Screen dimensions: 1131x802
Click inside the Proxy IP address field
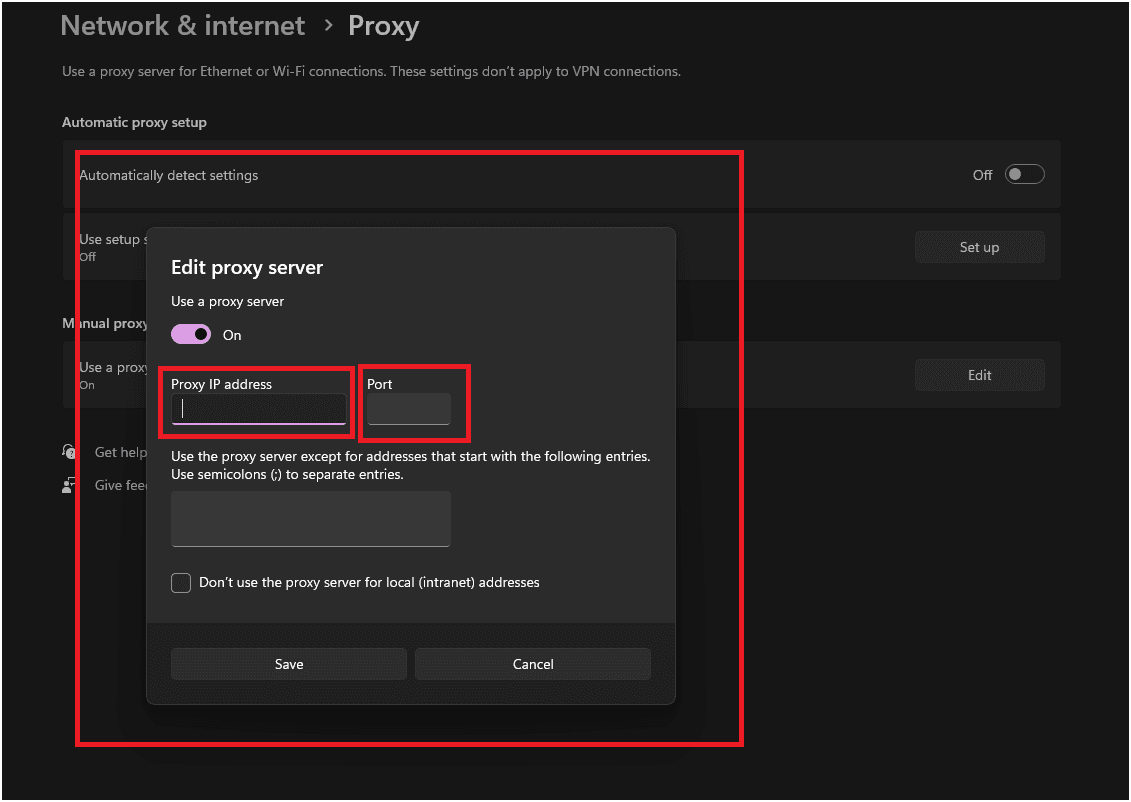[257, 409]
